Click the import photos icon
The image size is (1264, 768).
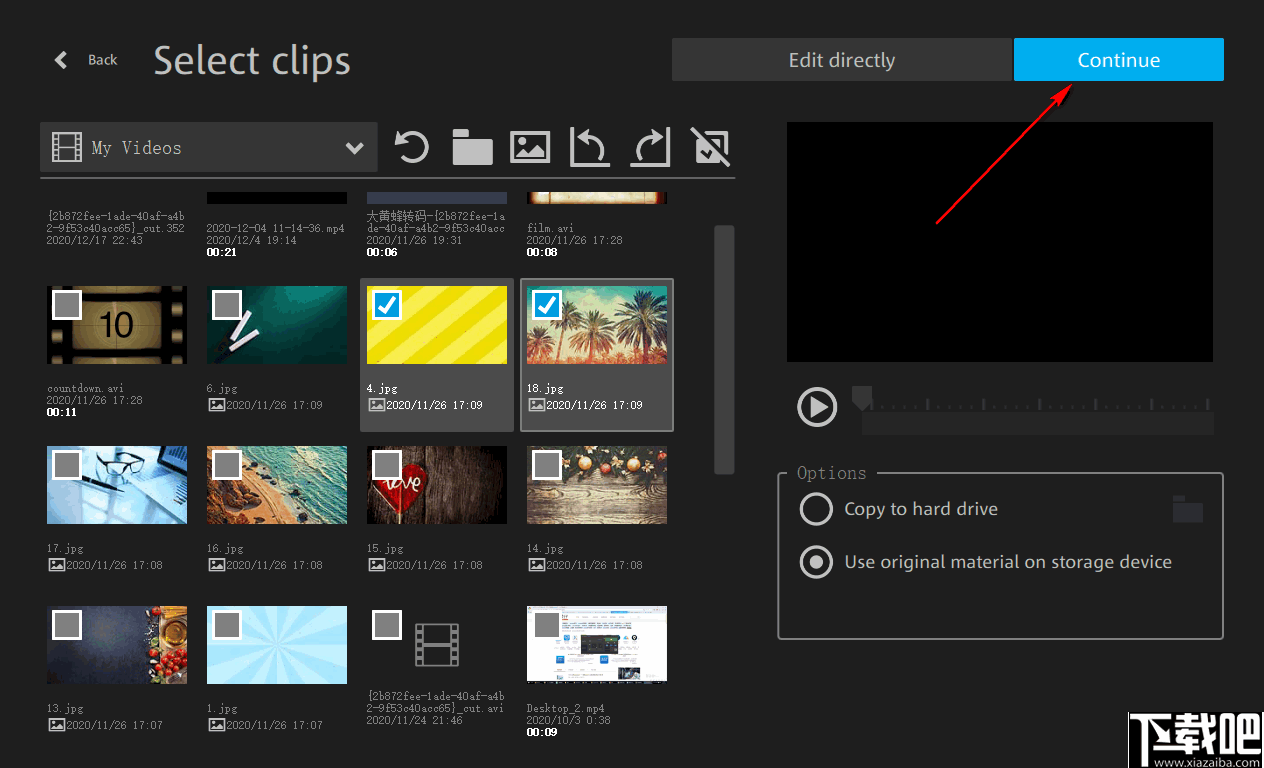(530, 147)
